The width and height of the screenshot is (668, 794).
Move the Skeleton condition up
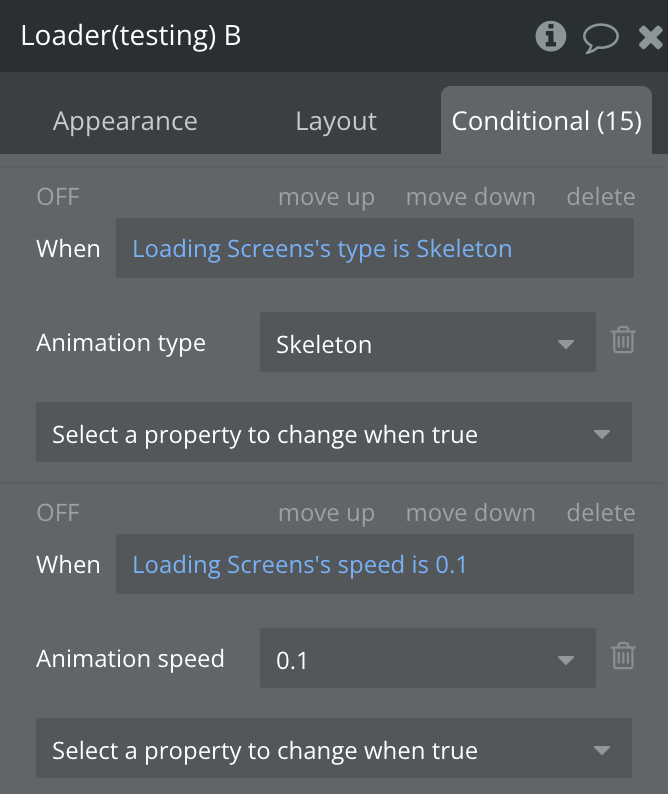coord(326,197)
